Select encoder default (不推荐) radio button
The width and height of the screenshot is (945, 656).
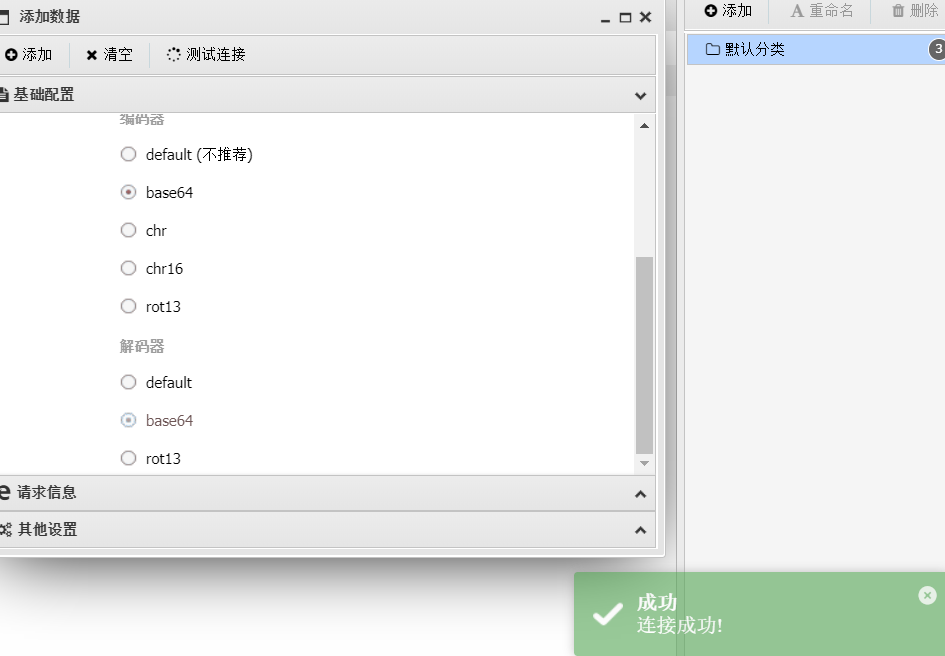click(x=128, y=154)
